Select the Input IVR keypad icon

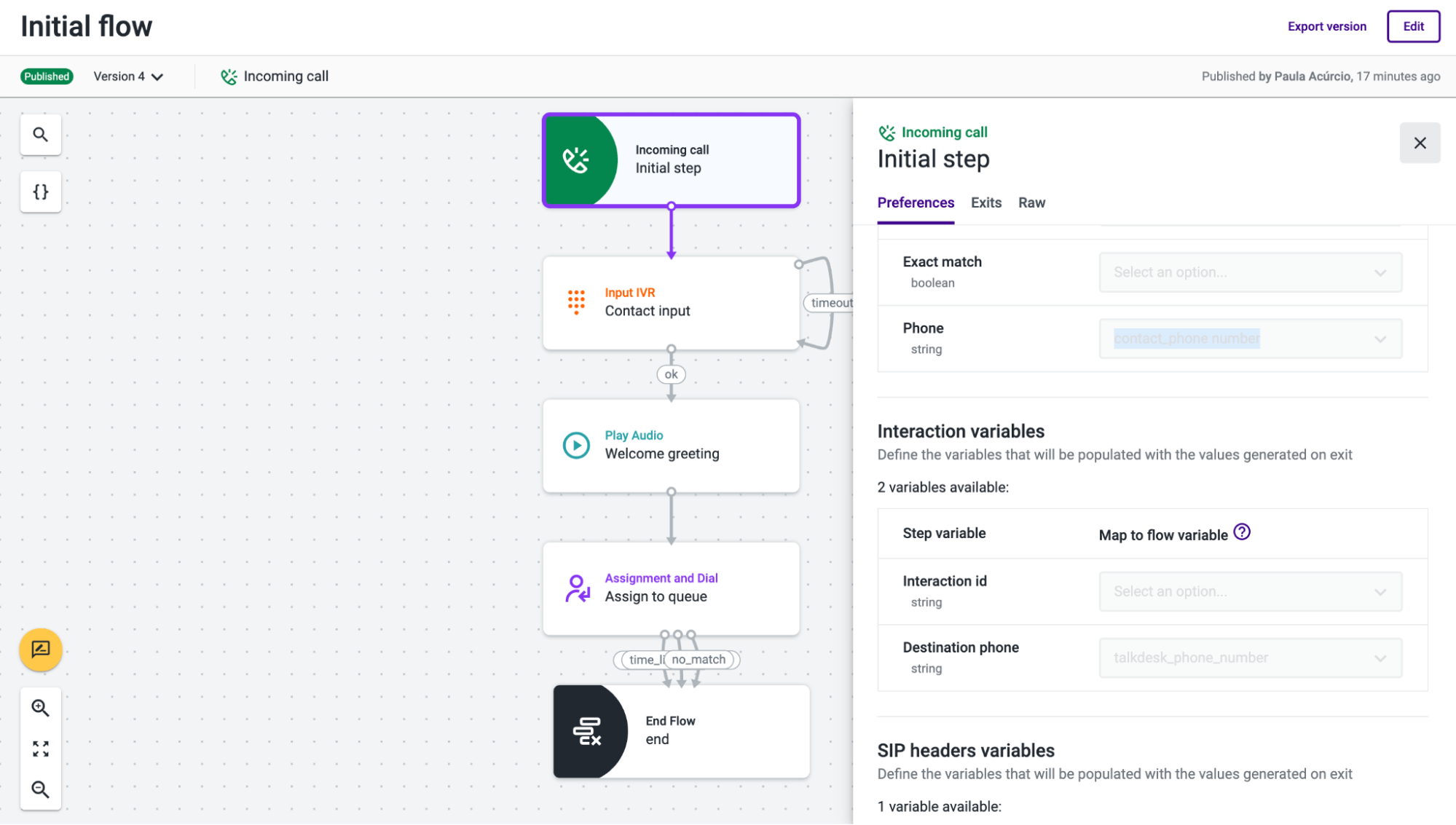point(576,301)
